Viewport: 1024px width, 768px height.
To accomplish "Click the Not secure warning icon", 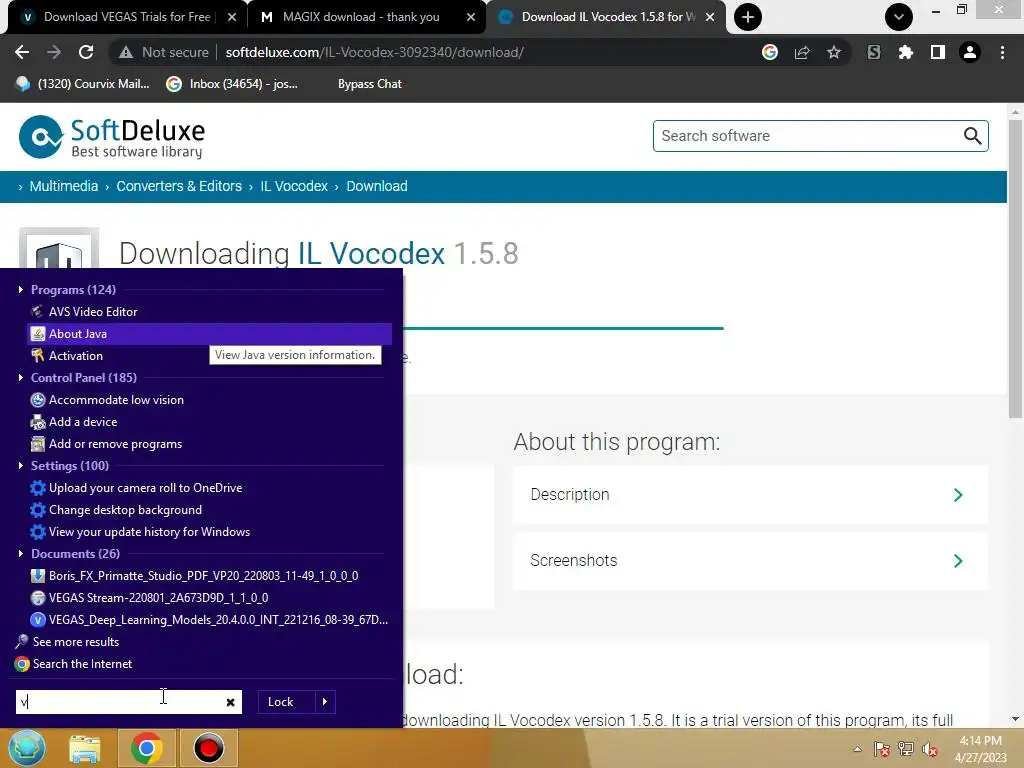I will (126, 52).
